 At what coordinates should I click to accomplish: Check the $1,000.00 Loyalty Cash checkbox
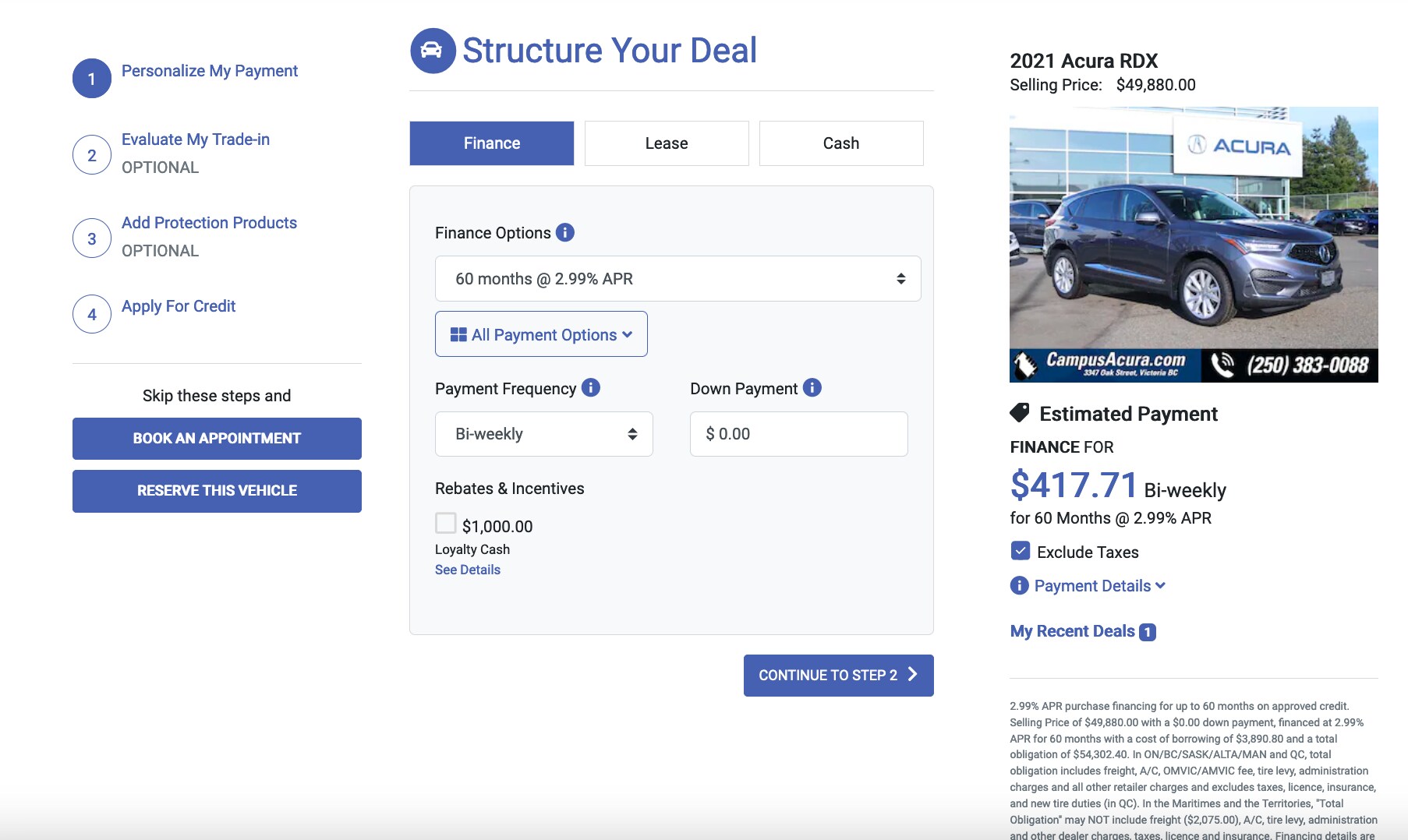point(446,523)
